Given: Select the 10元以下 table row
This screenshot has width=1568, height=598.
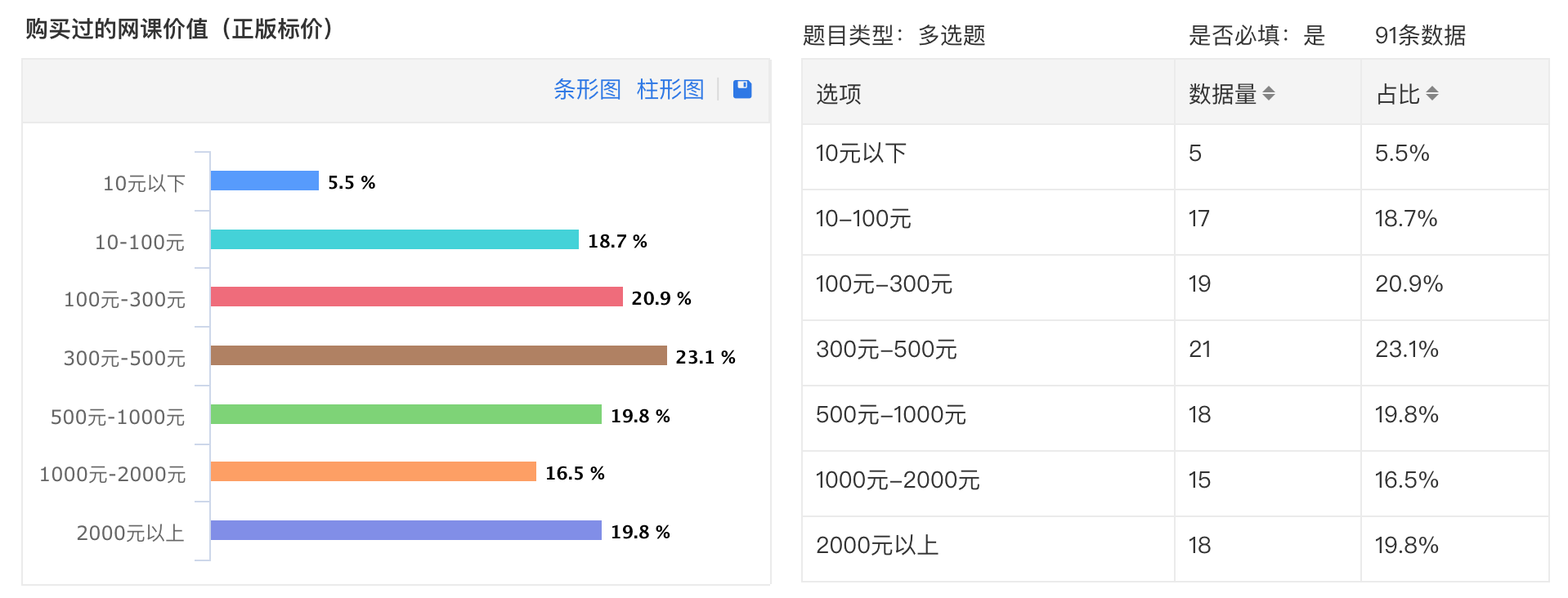Looking at the screenshot, I should [x=1175, y=157].
